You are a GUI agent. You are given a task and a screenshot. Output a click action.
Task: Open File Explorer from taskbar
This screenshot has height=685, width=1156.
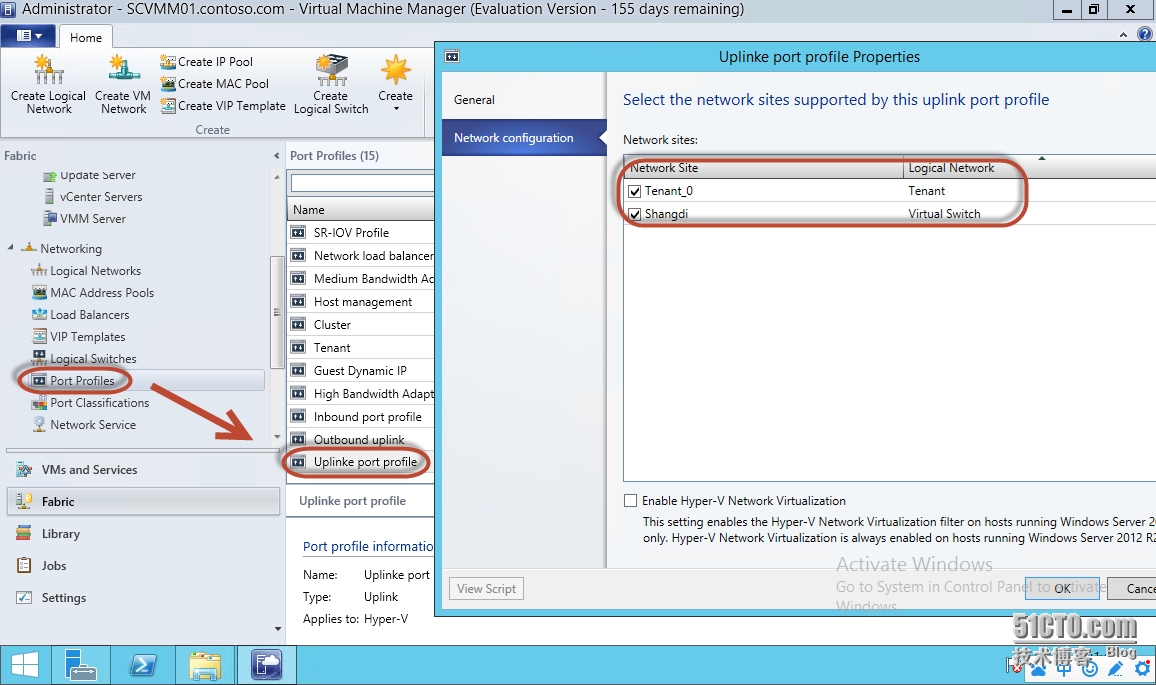205,665
